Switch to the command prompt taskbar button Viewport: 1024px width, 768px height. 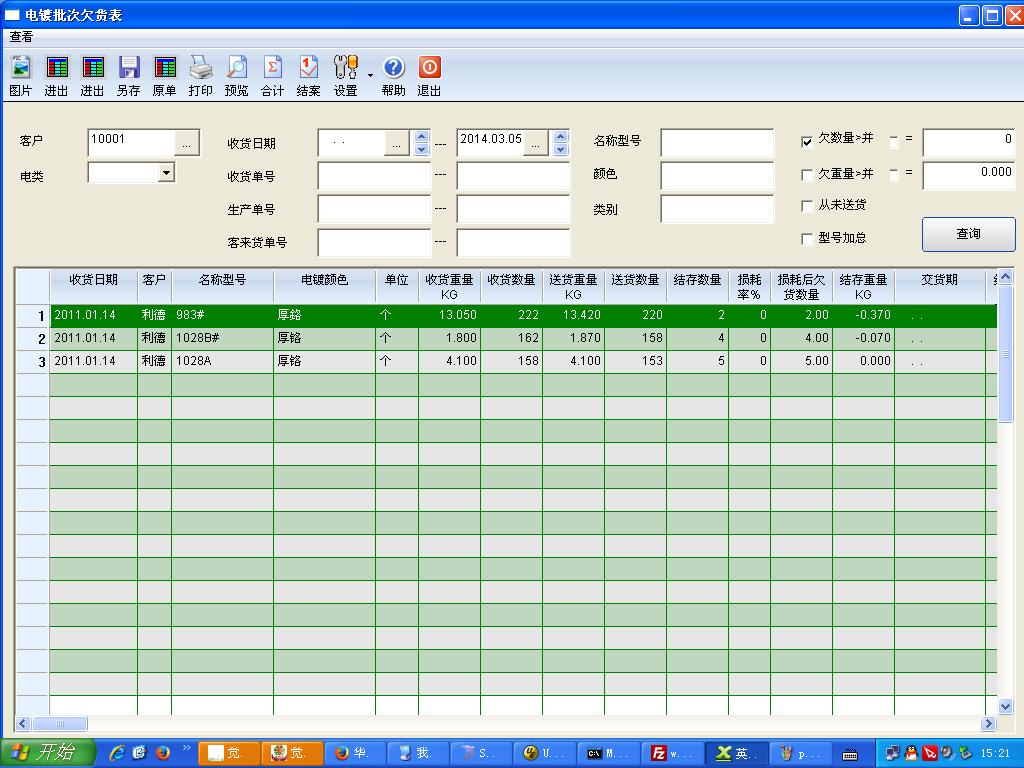tap(609, 753)
